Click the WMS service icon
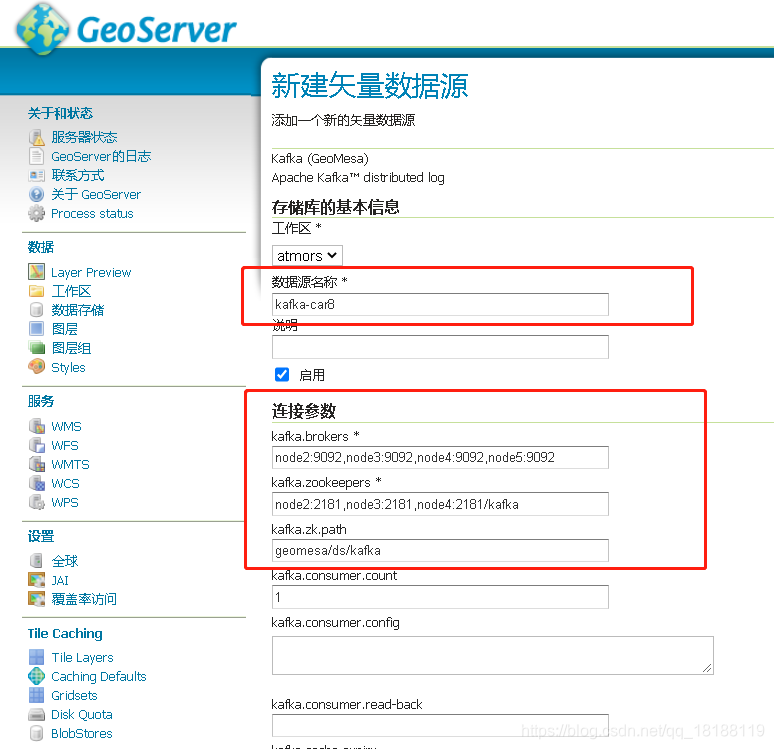 point(37,426)
